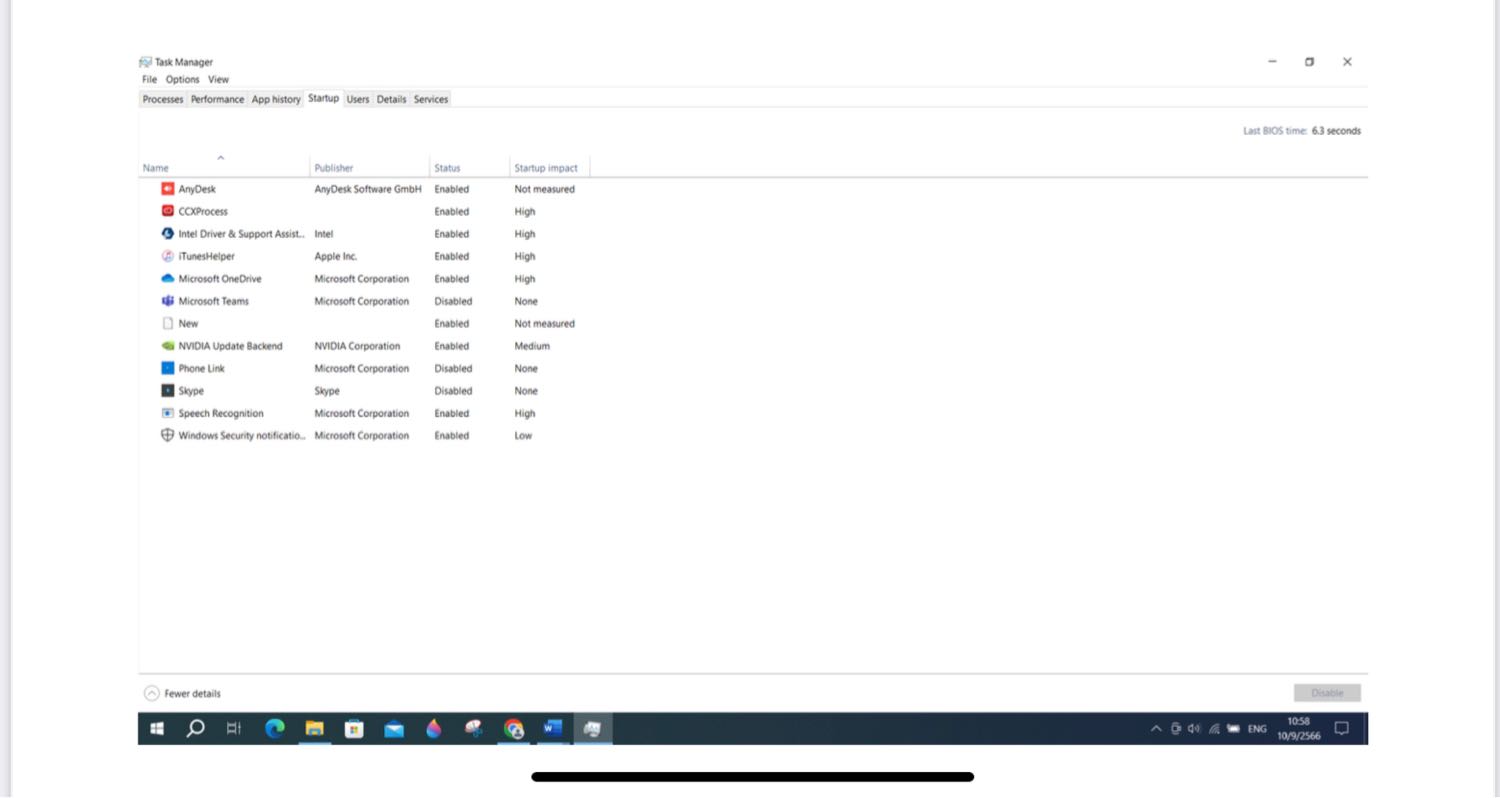The width and height of the screenshot is (1500, 798).
Task: Open the Windows Start menu
Action: point(157,729)
